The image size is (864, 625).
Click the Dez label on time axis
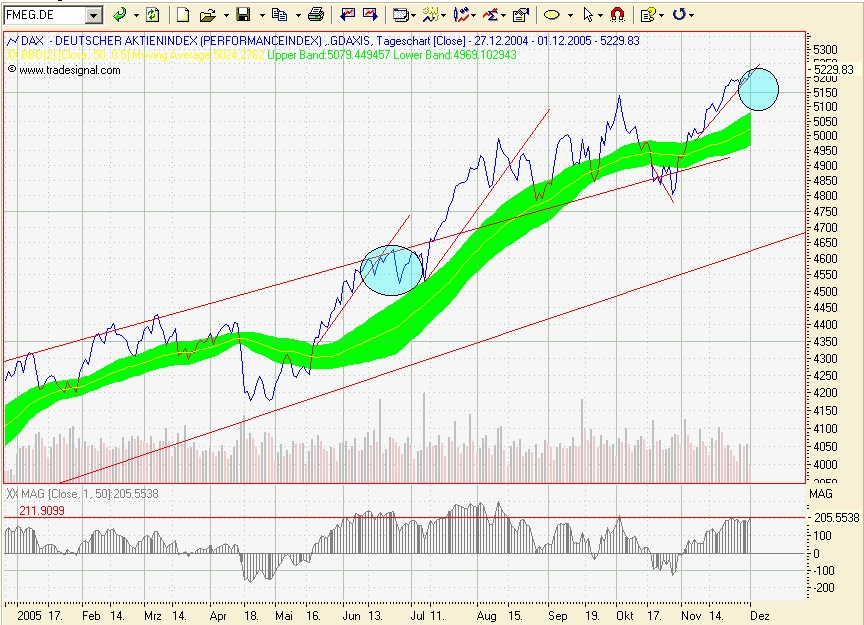(x=759, y=616)
